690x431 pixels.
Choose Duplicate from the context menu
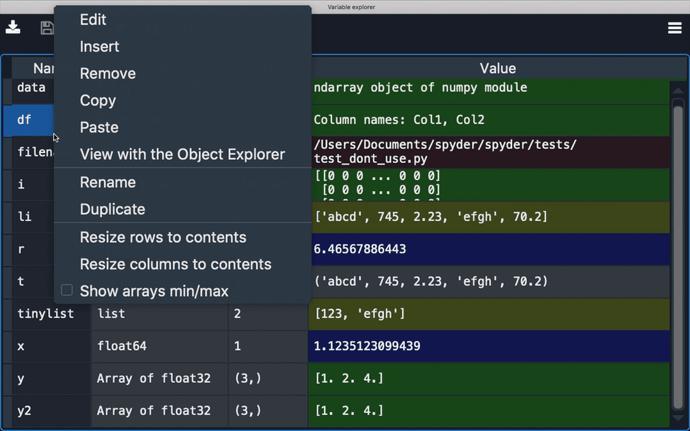pos(112,209)
